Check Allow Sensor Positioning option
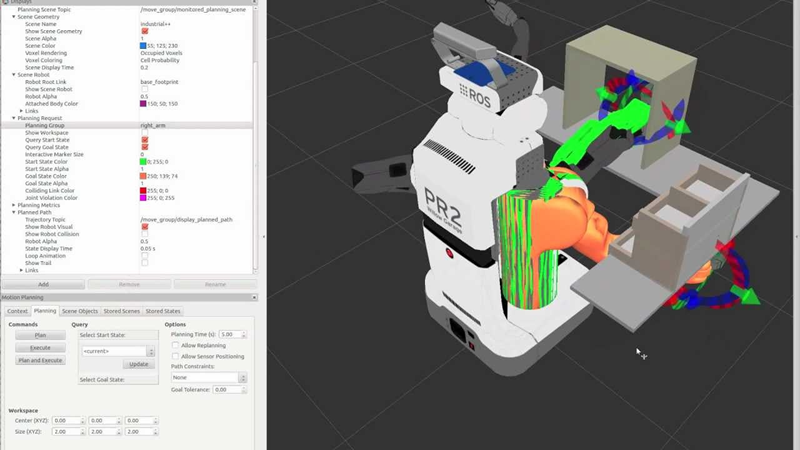This screenshot has width=800, height=450. [176, 356]
